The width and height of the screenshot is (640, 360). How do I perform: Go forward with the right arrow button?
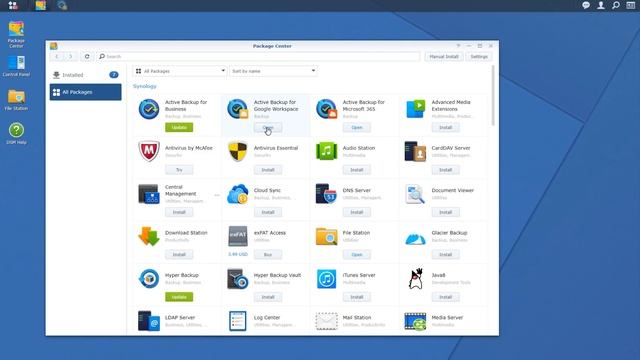(71, 56)
